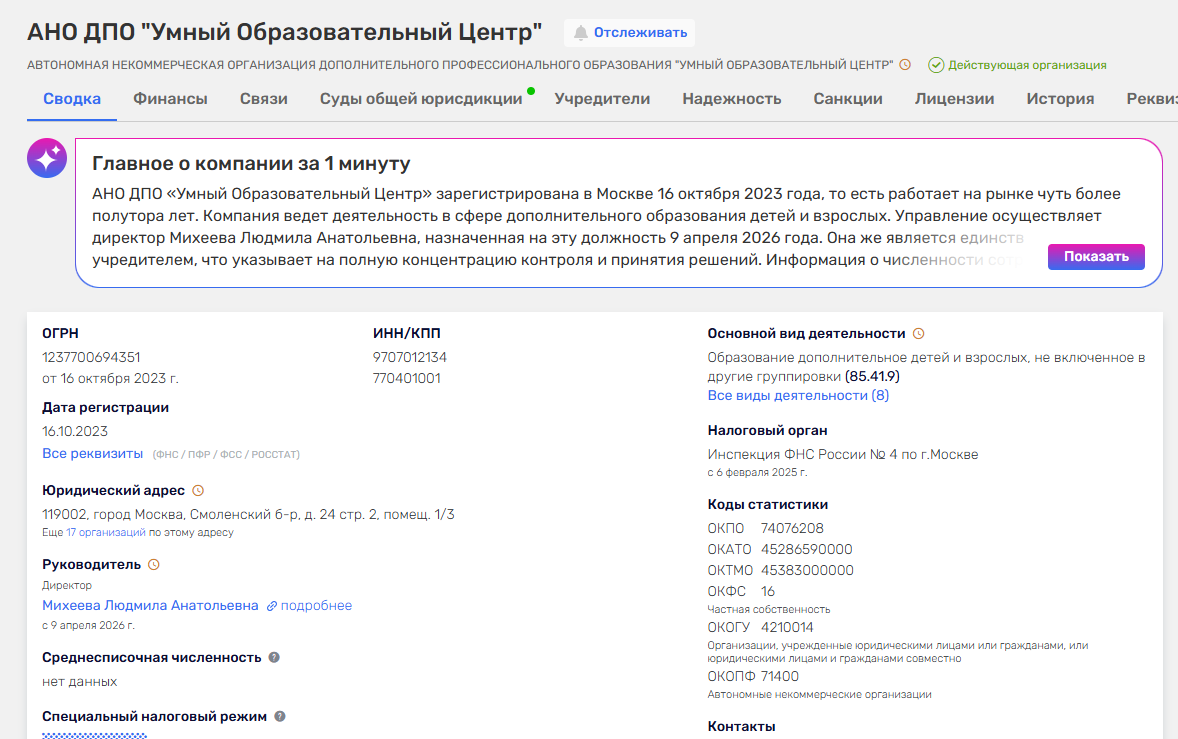Viewport: 1178px width, 739px height.
Task: Click the green dot on Суды общей юрисдикции
Action: point(531,91)
